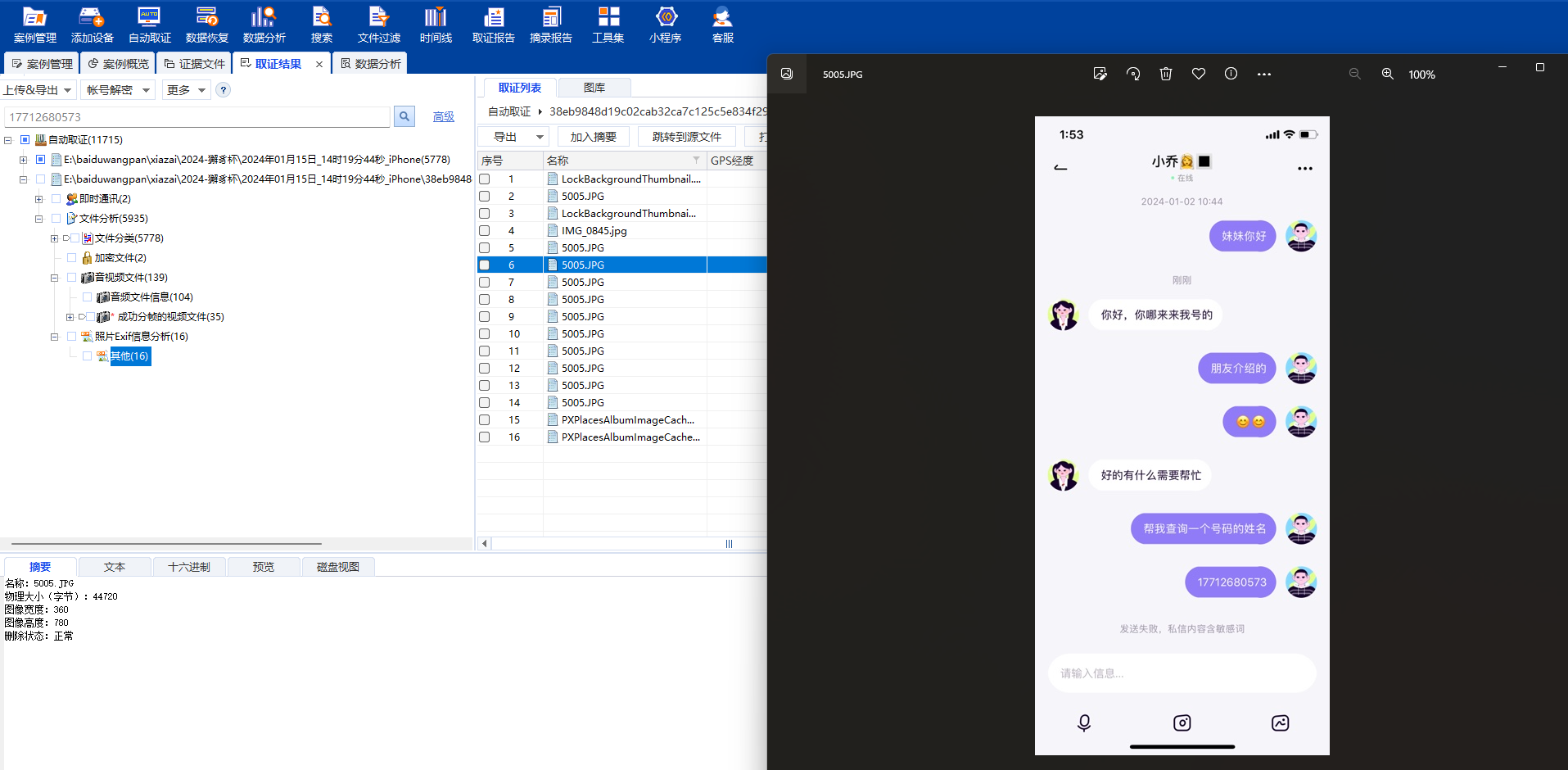Click the left tree horizontal scrollbar
1568x770 pixels.
coord(166,544)
